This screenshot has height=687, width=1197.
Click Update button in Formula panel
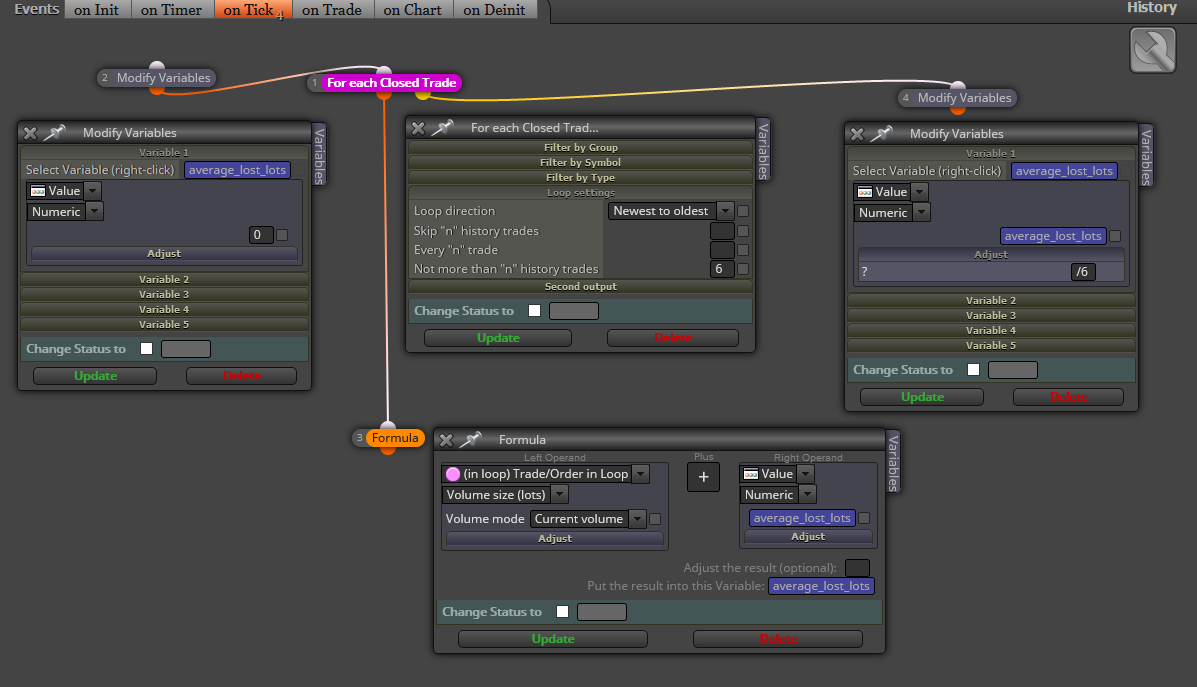[553, 638]
